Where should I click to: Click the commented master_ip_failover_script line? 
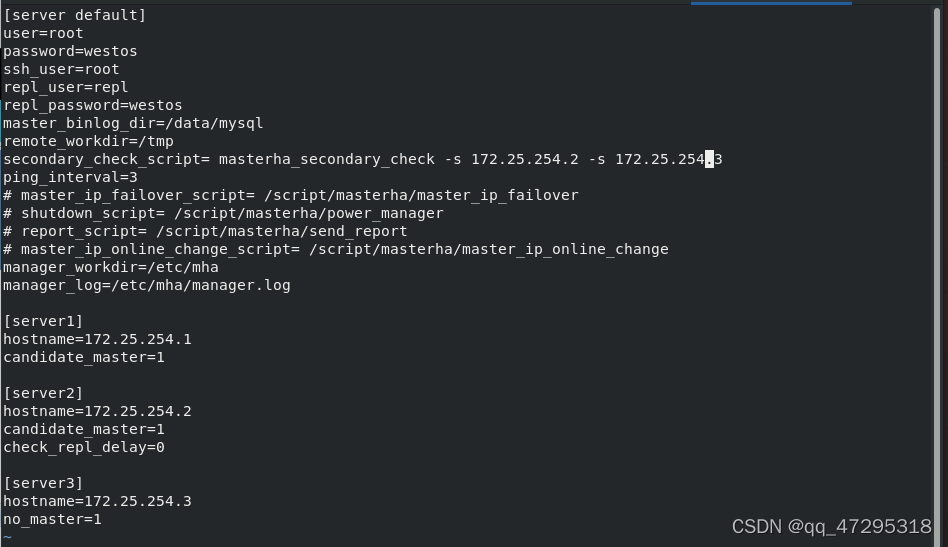click(291, 195)
